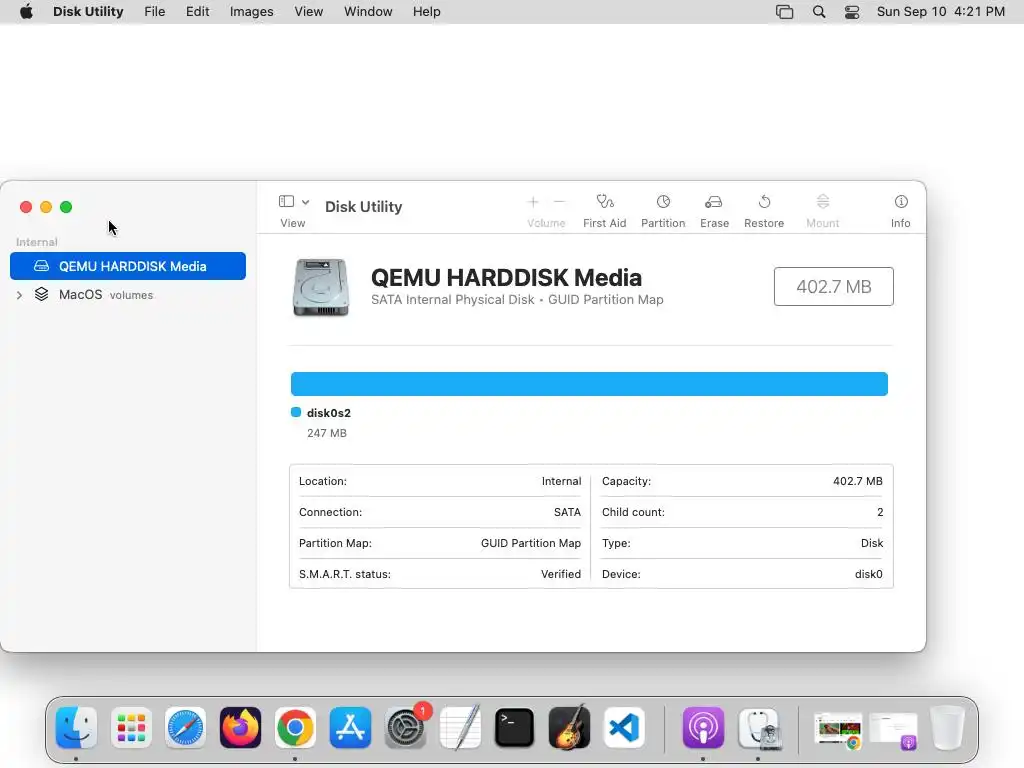Click the Erase toolbar icon
This screenshot has width=1024, height=768.
(714, 202)
